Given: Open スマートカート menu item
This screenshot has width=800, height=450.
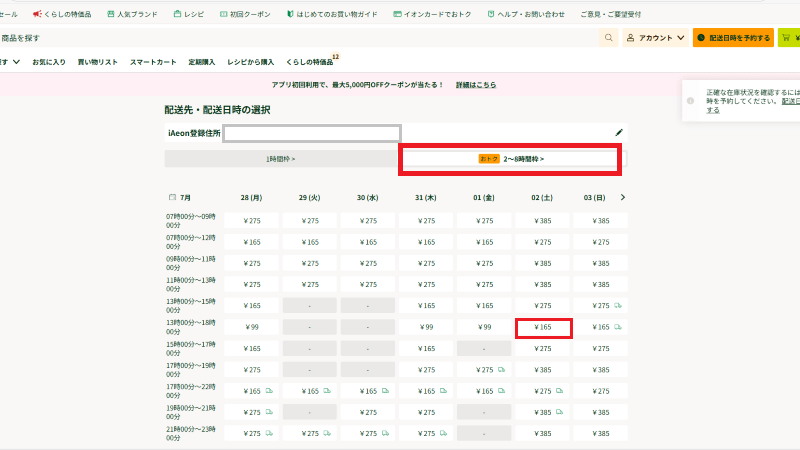Looking at the screenshot, I should coord(153,62).
